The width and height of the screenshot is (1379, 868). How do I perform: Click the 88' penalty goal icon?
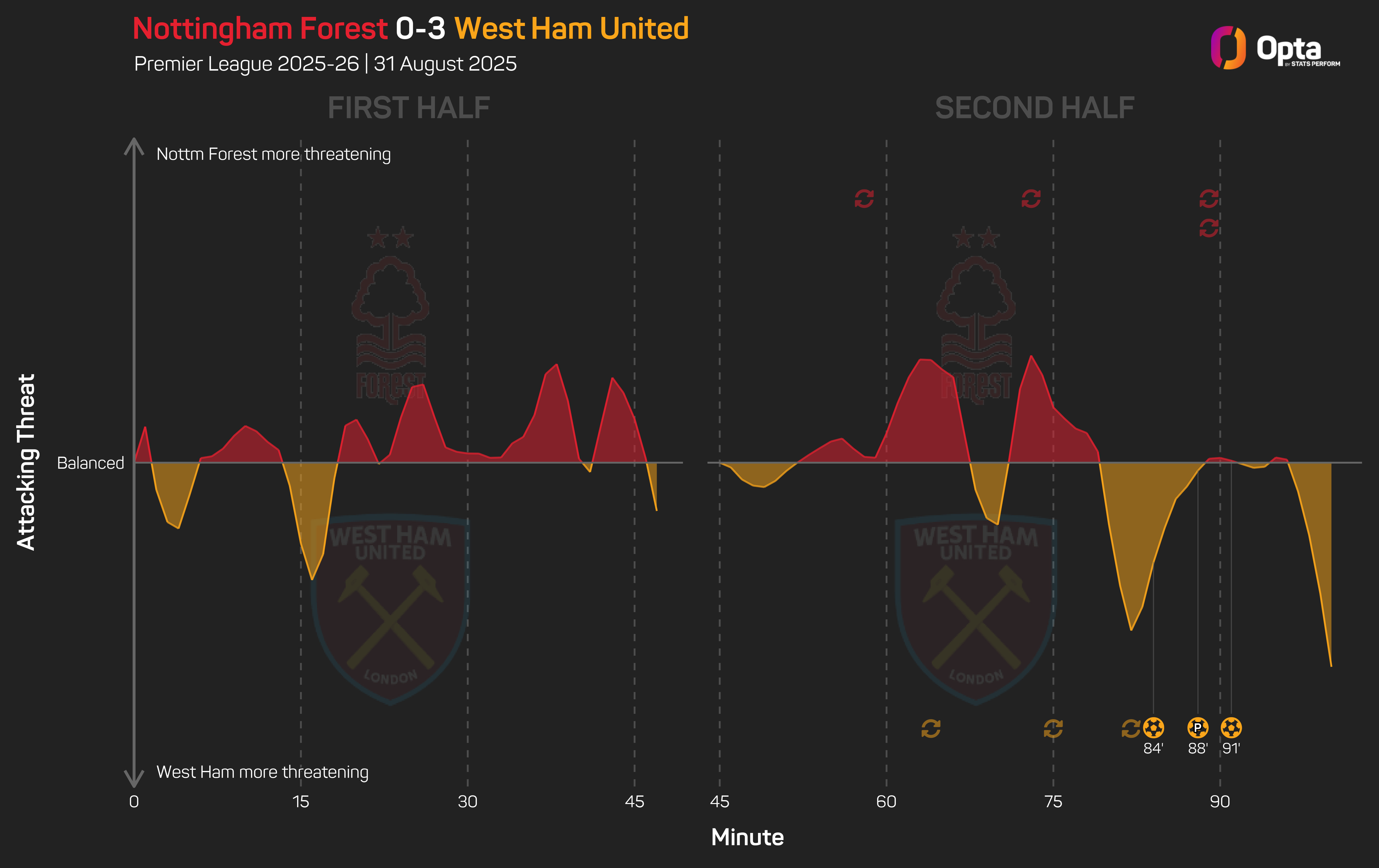tap(1197, 728)
